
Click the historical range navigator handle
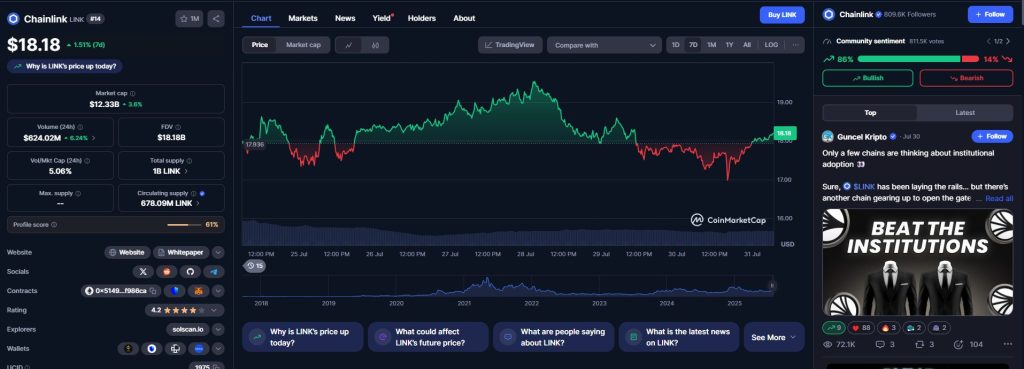coord(772,285)
